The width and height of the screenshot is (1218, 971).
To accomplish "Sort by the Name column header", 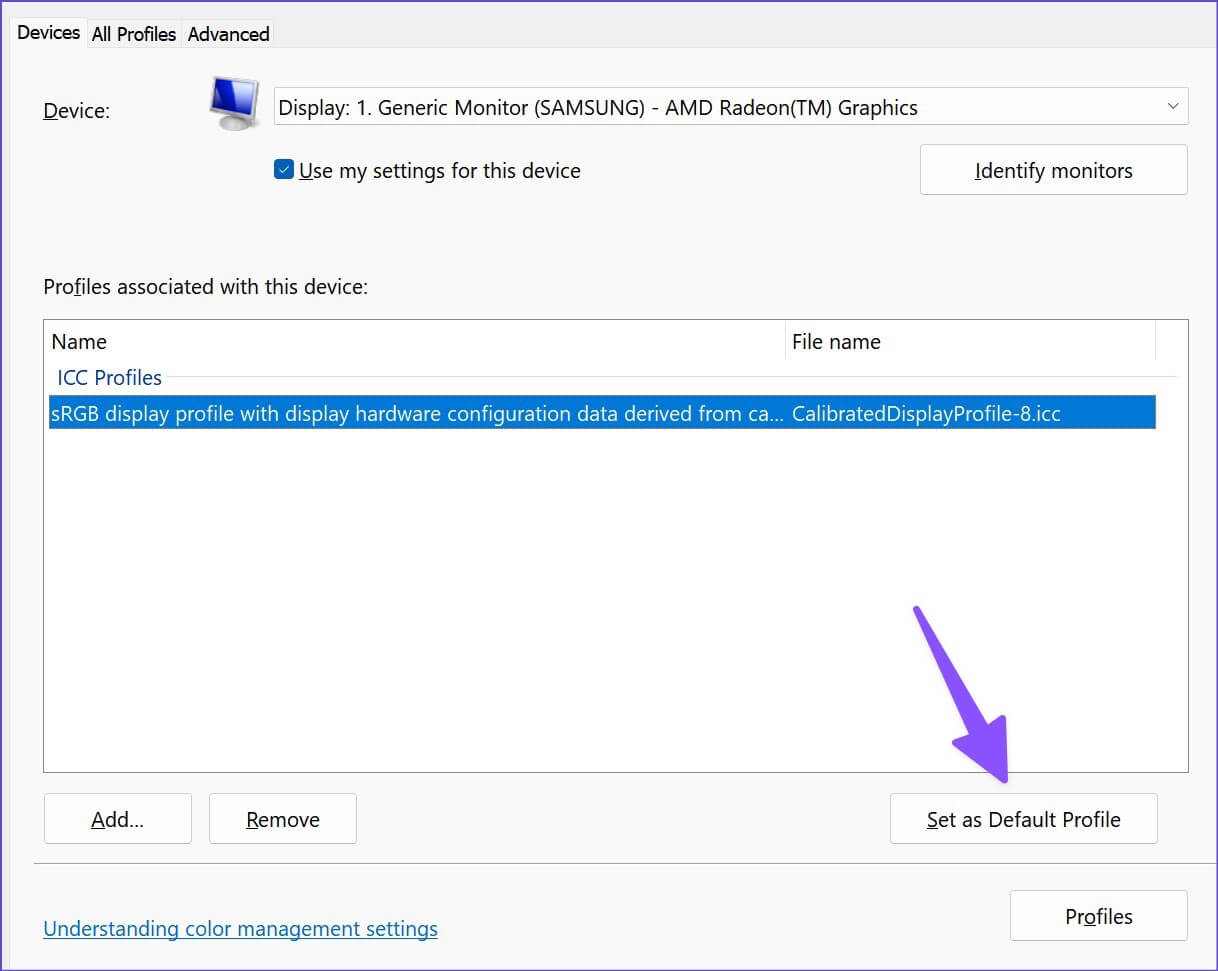I will (415, 342).
